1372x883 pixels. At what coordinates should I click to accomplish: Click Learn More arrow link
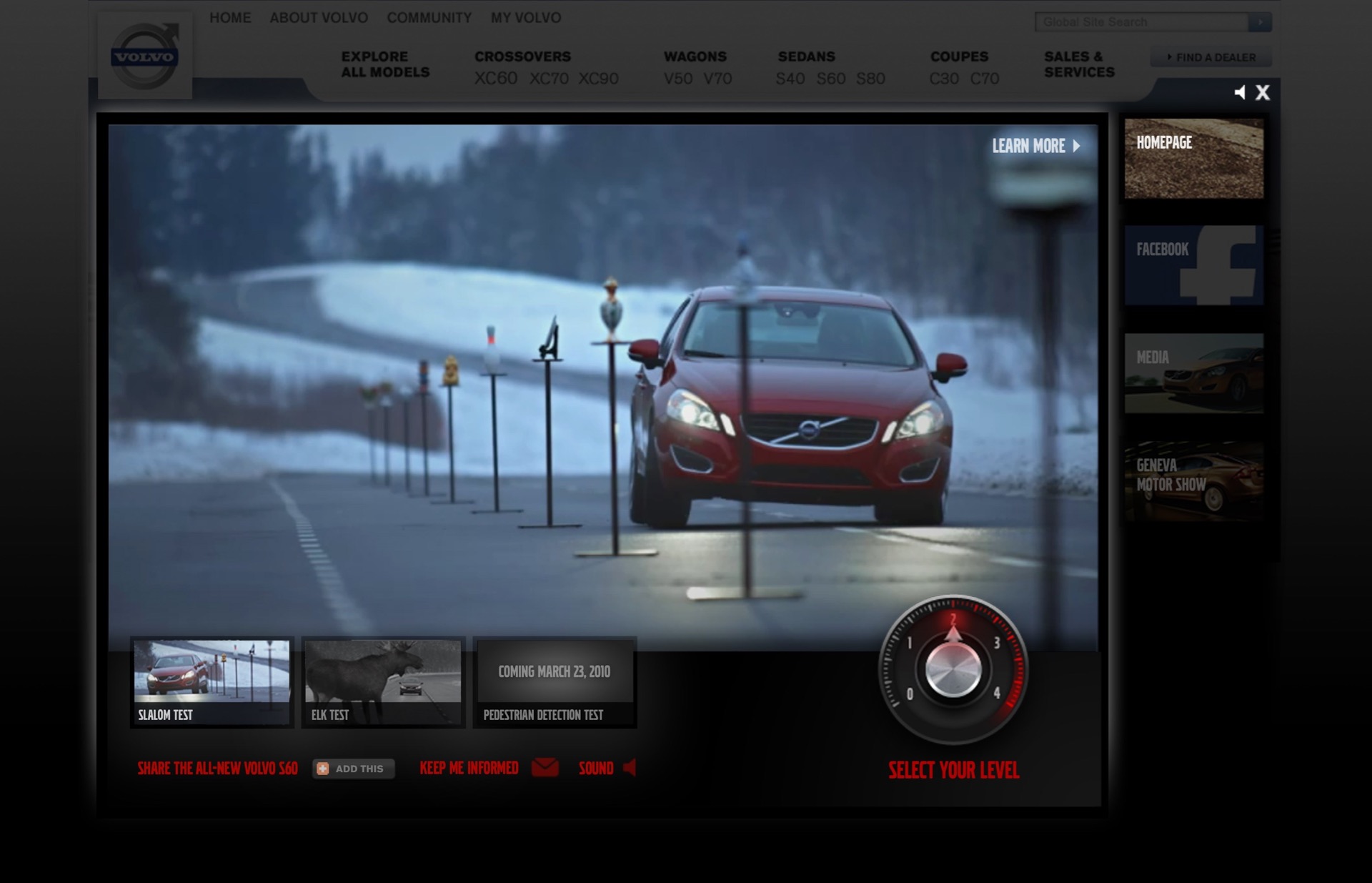pyautogui.click(x=1036, y=146)
